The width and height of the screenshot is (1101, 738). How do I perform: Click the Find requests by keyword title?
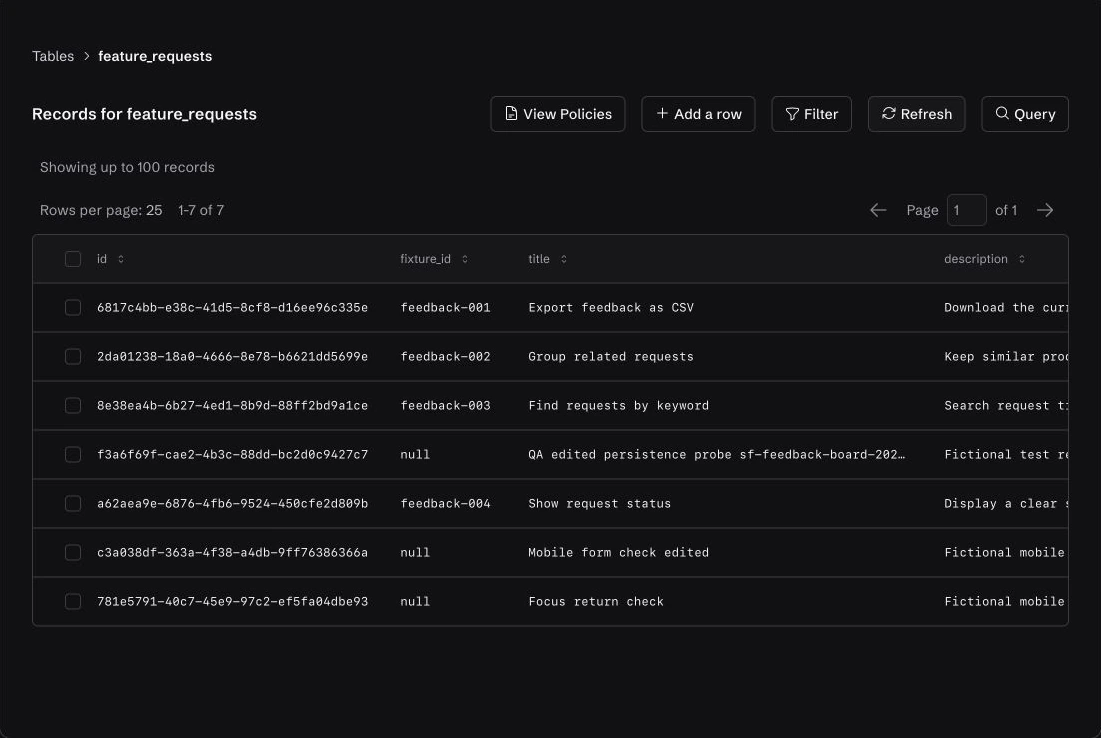coord(619,406)
